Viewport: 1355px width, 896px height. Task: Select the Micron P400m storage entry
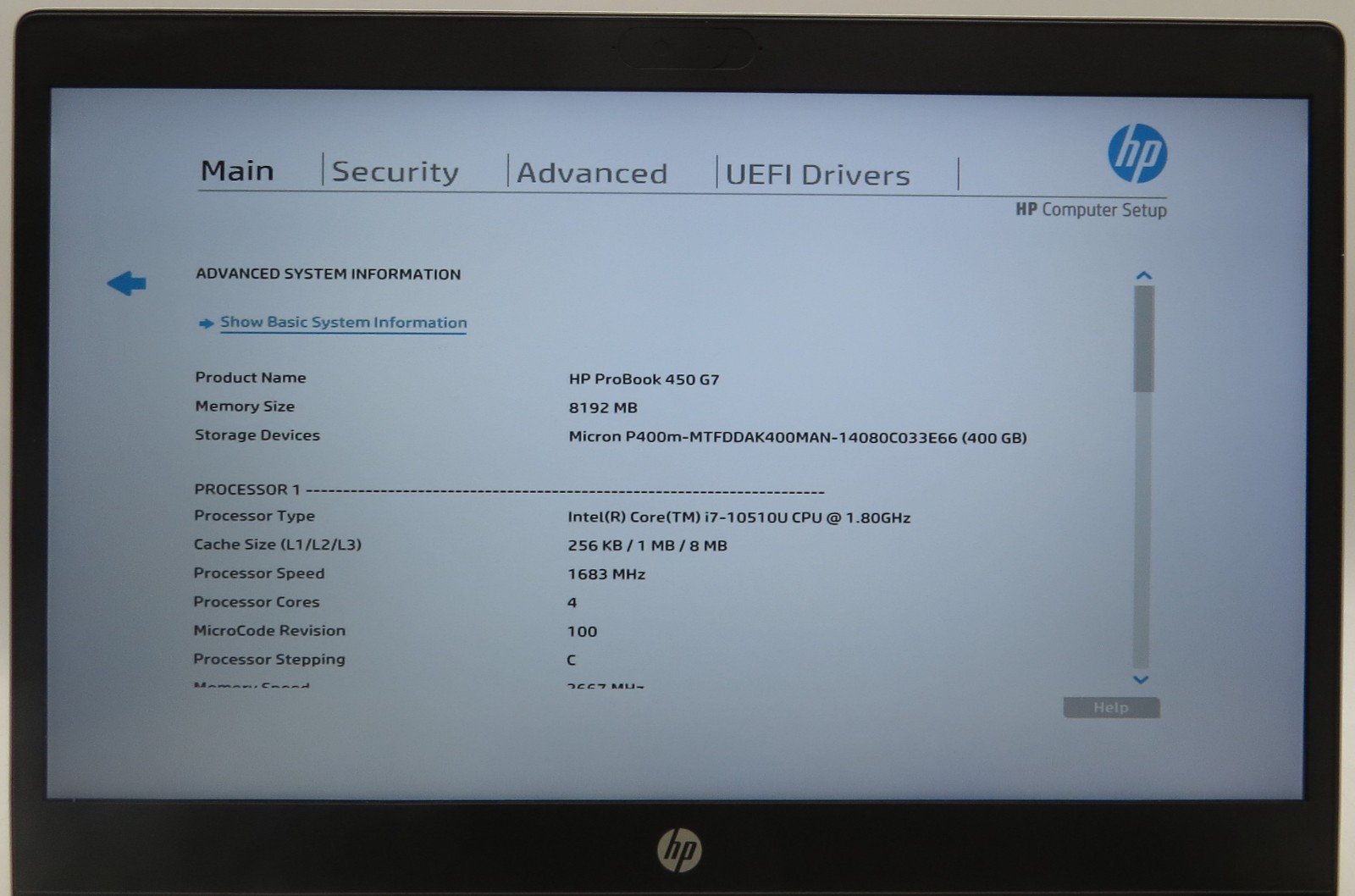(798, 438)
